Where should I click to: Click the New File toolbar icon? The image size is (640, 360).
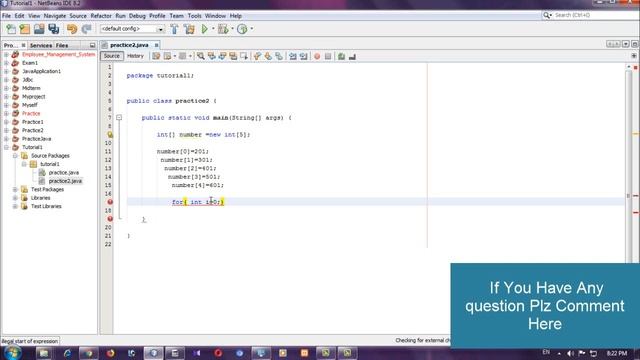(11, 29)
